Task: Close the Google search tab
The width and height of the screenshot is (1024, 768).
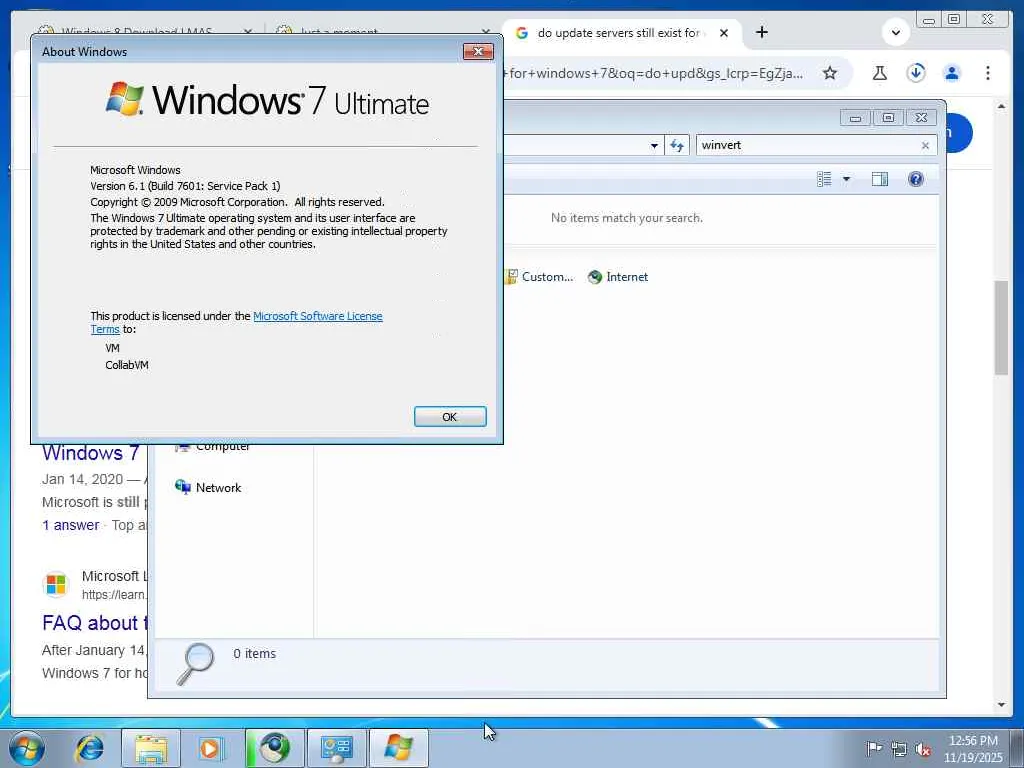Action: [x=724, y=33]
